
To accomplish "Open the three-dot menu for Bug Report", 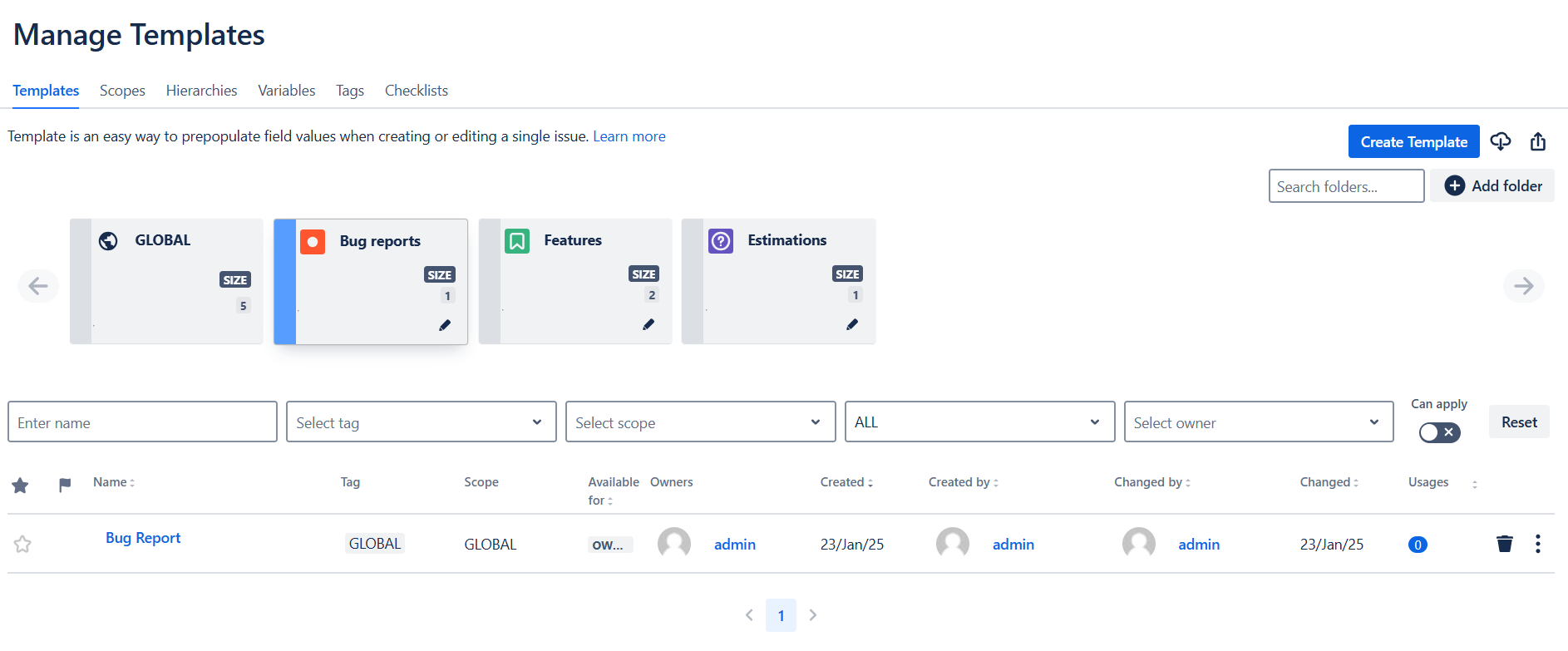I will [1537, 544].
